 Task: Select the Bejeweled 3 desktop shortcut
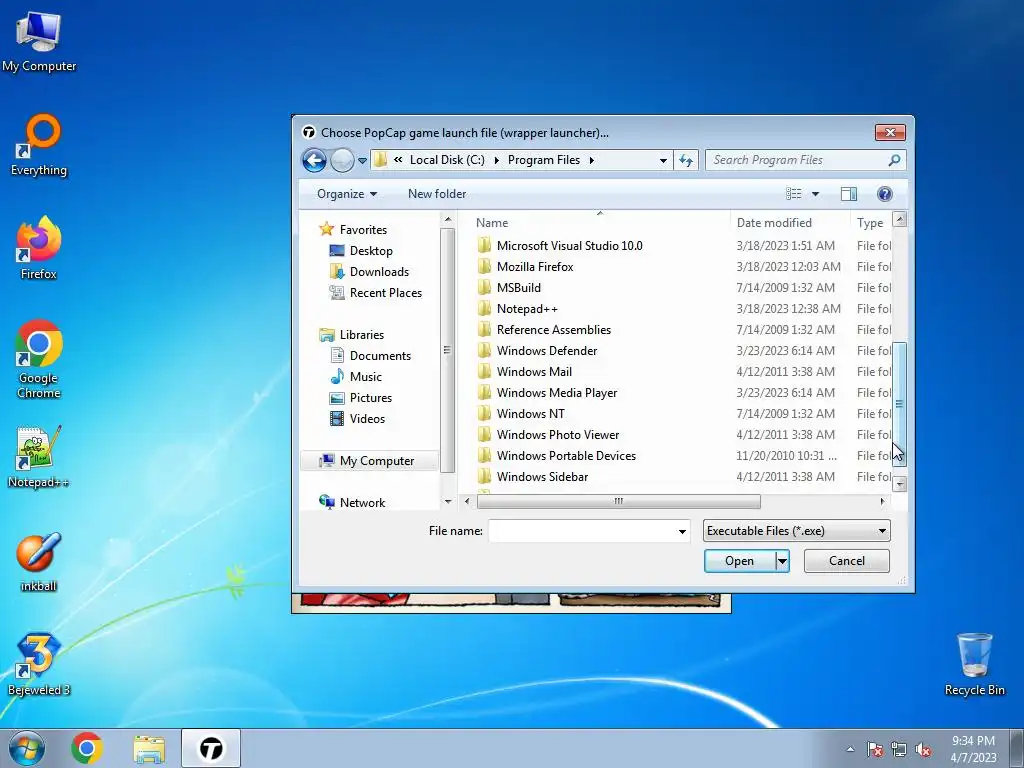(39, 664)
